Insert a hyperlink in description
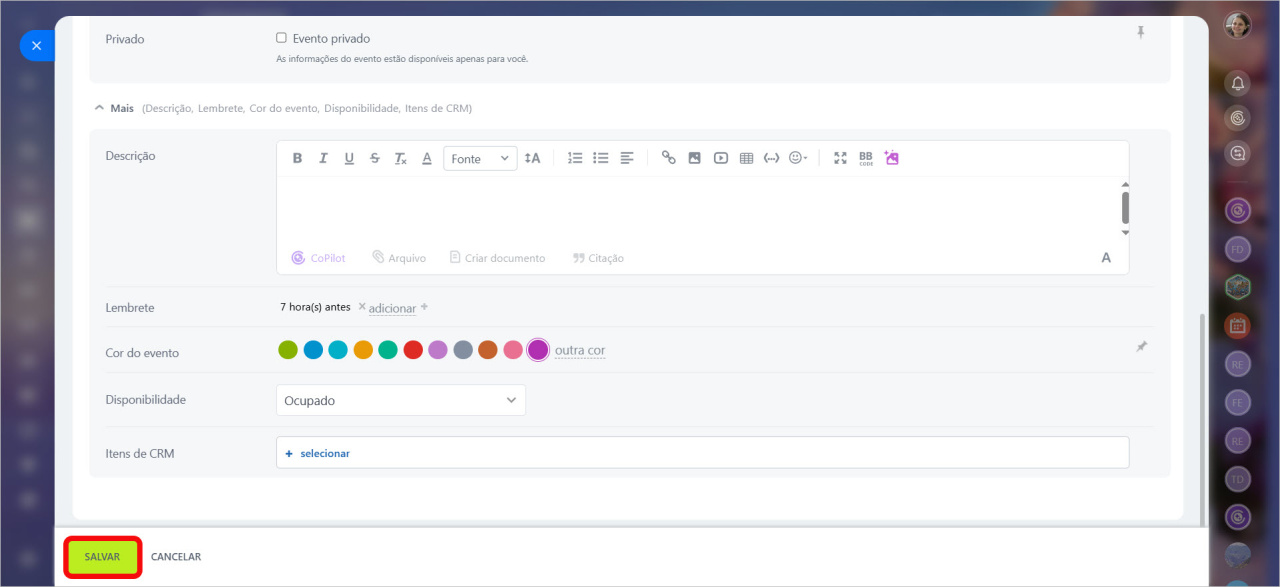Viewport: 1280px width, 587px height. [x=669, y=158]
